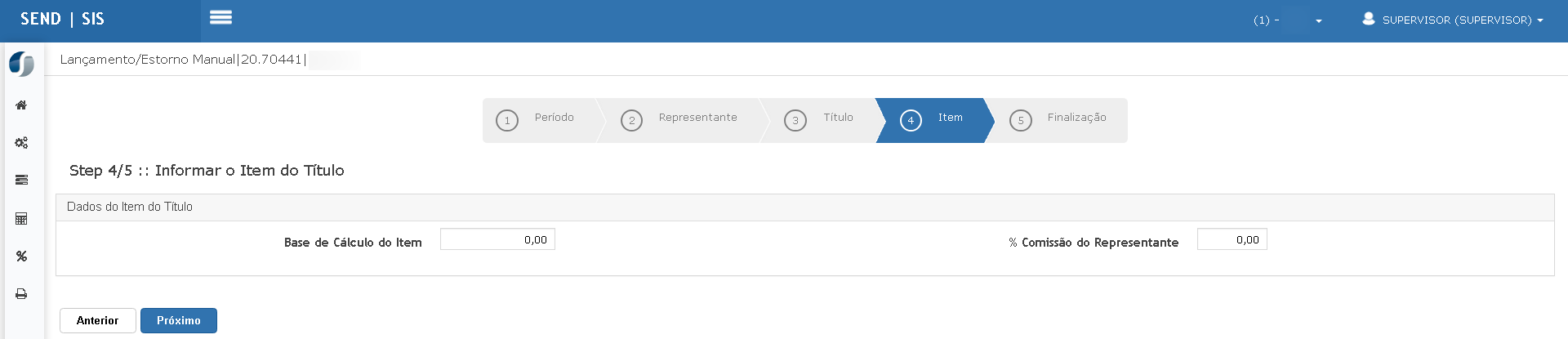Screen dimensions: 1568x339
Task: Toggle the hamburger menu icon
Action: (220, 17)
